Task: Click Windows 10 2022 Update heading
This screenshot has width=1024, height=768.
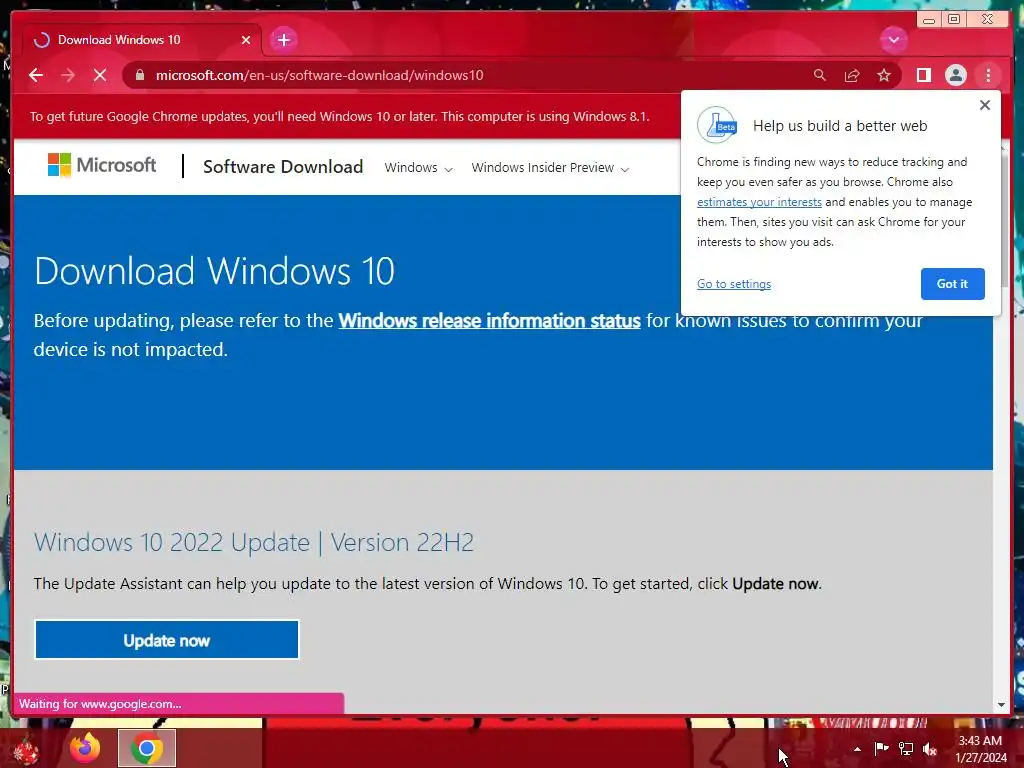Action: point(253,542)
